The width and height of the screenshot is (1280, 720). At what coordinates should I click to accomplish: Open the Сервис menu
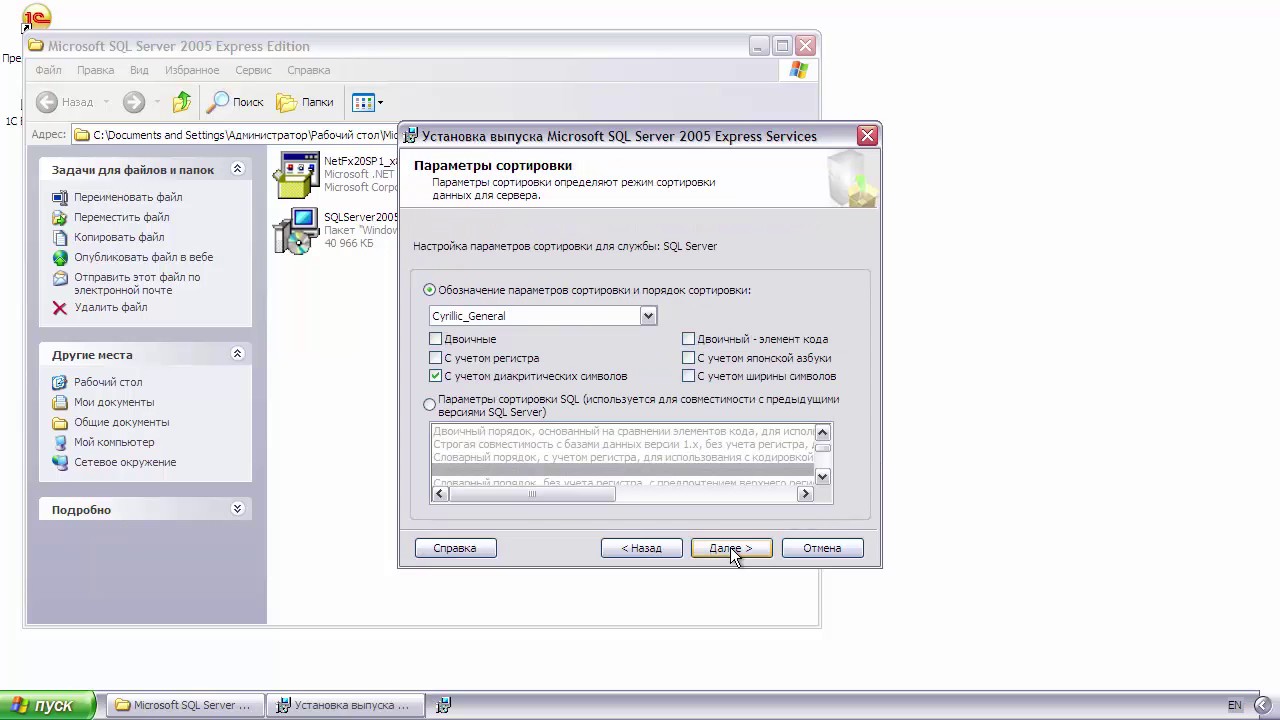click(253, 70)
